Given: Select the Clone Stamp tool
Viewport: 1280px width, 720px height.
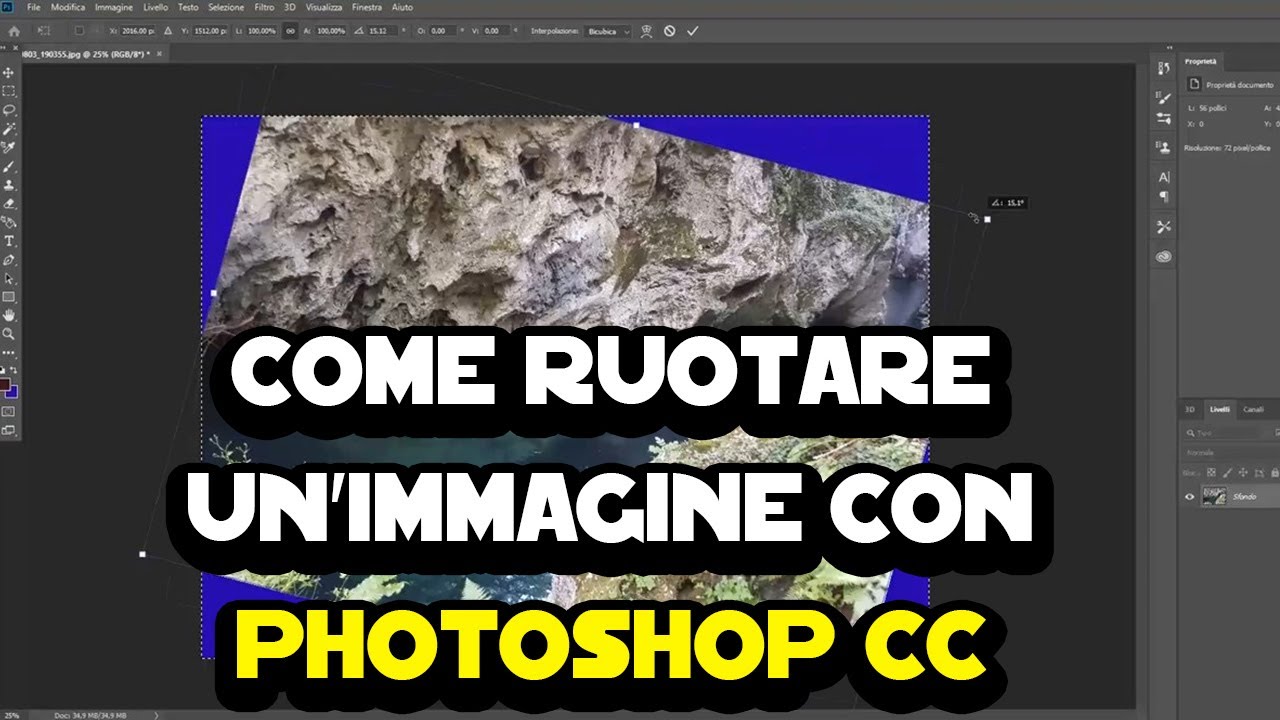Looking at the screenshot, I should click(8, 186).
